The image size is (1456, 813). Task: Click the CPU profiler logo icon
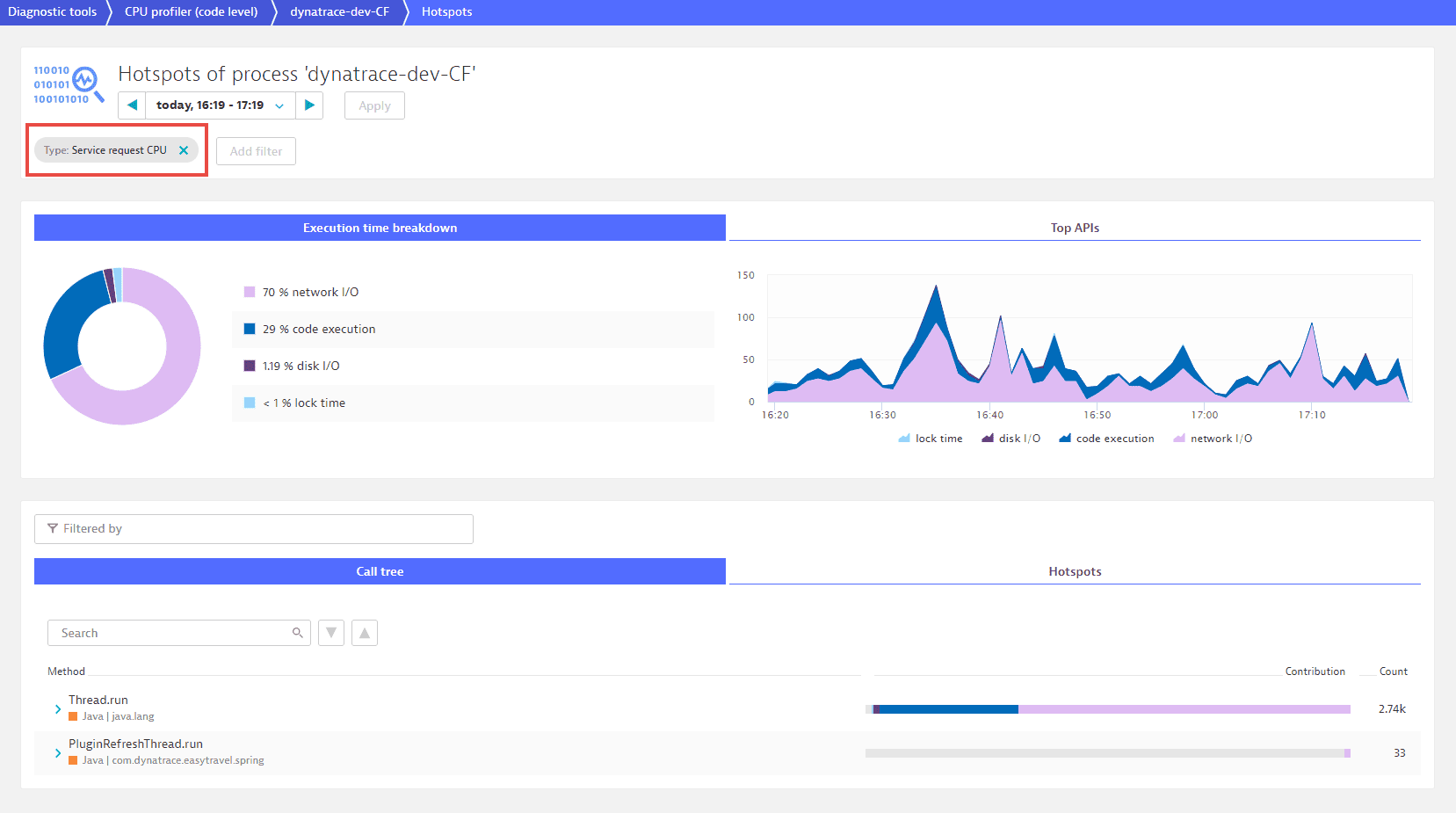(x=69, y=84)
